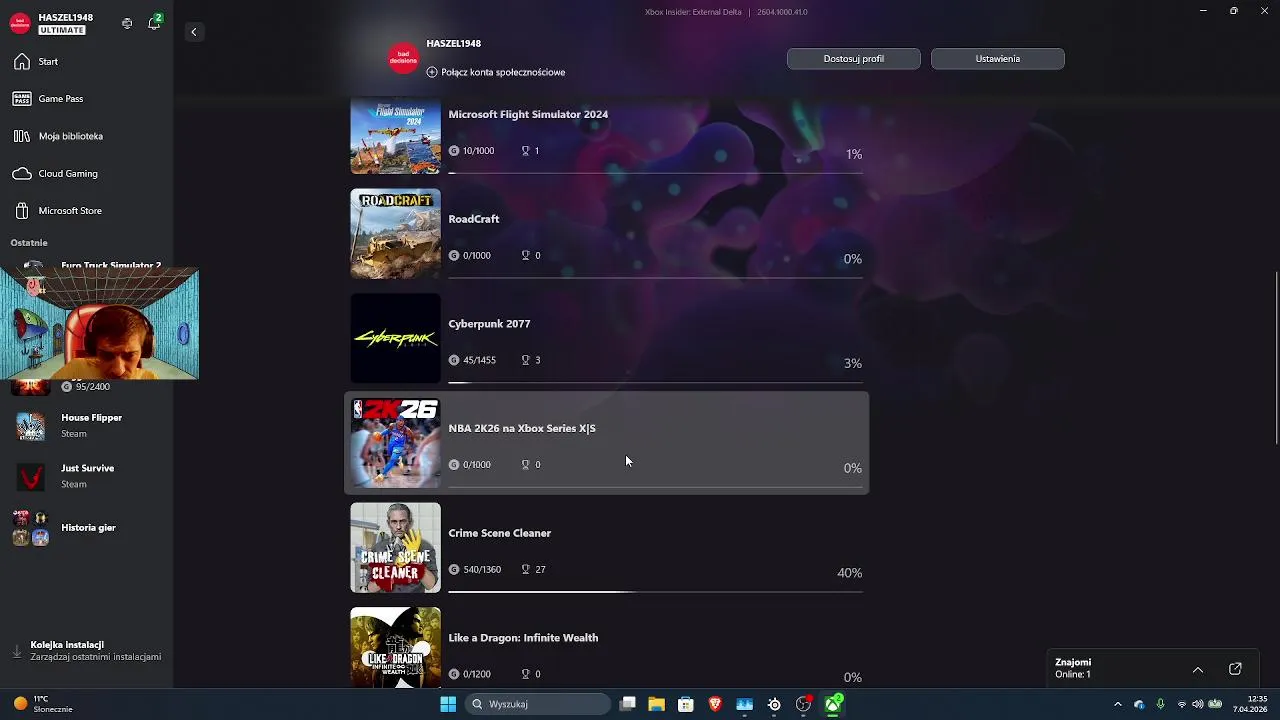Open Task View taskbar icon
The height and width of the screenshot is (720, 1280).
(x=627, y=704)
